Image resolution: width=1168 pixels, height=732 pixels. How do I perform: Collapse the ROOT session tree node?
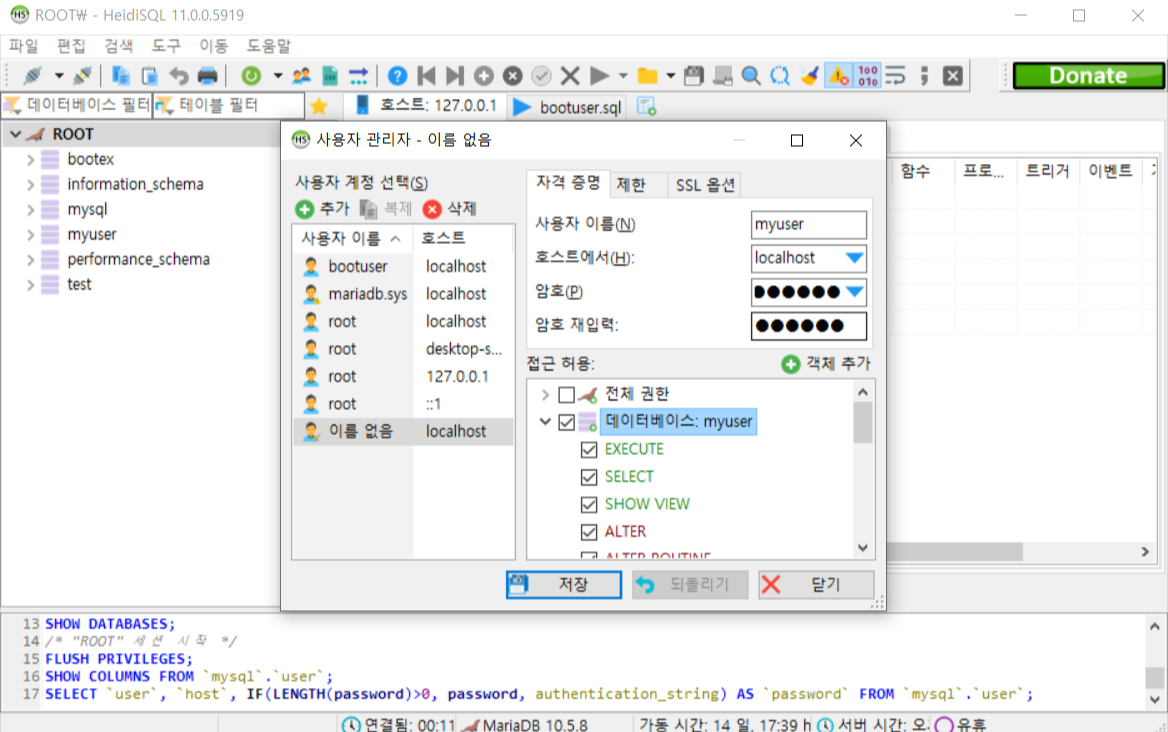[x=15, y=135]
